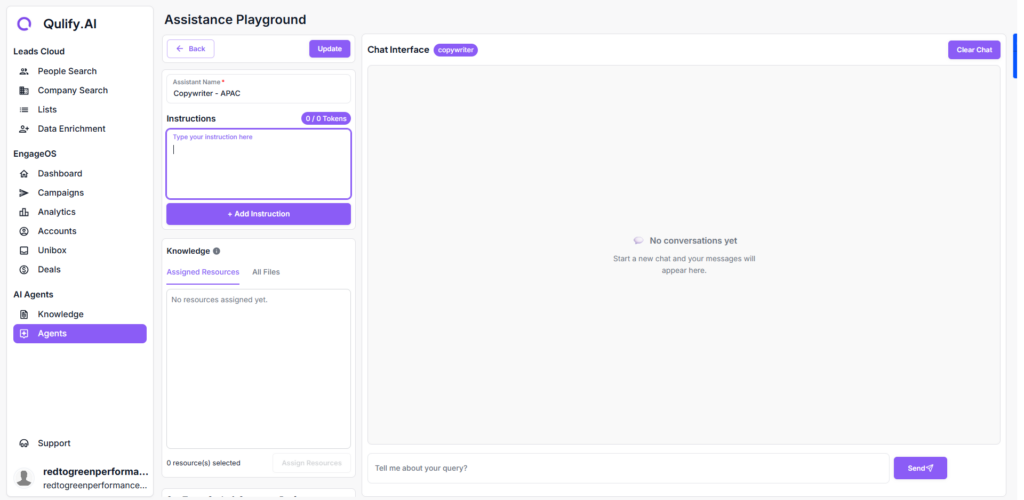1024x500 pixels.
Task: Click the Knowledge info icon
Action: pos(217,251)
